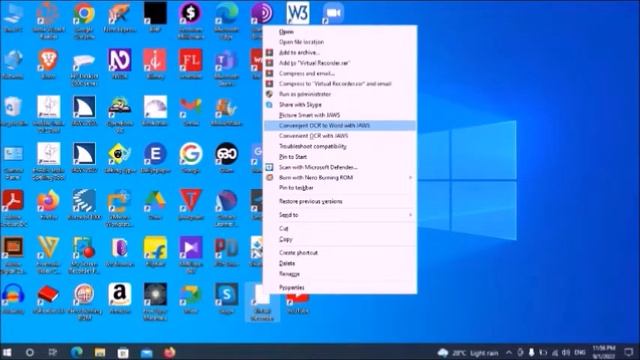Expand the 'Send to' submenu
Image resolution: width=640 pixels, height=360 pixels.
pyautogui.click(x=340, y=215)
